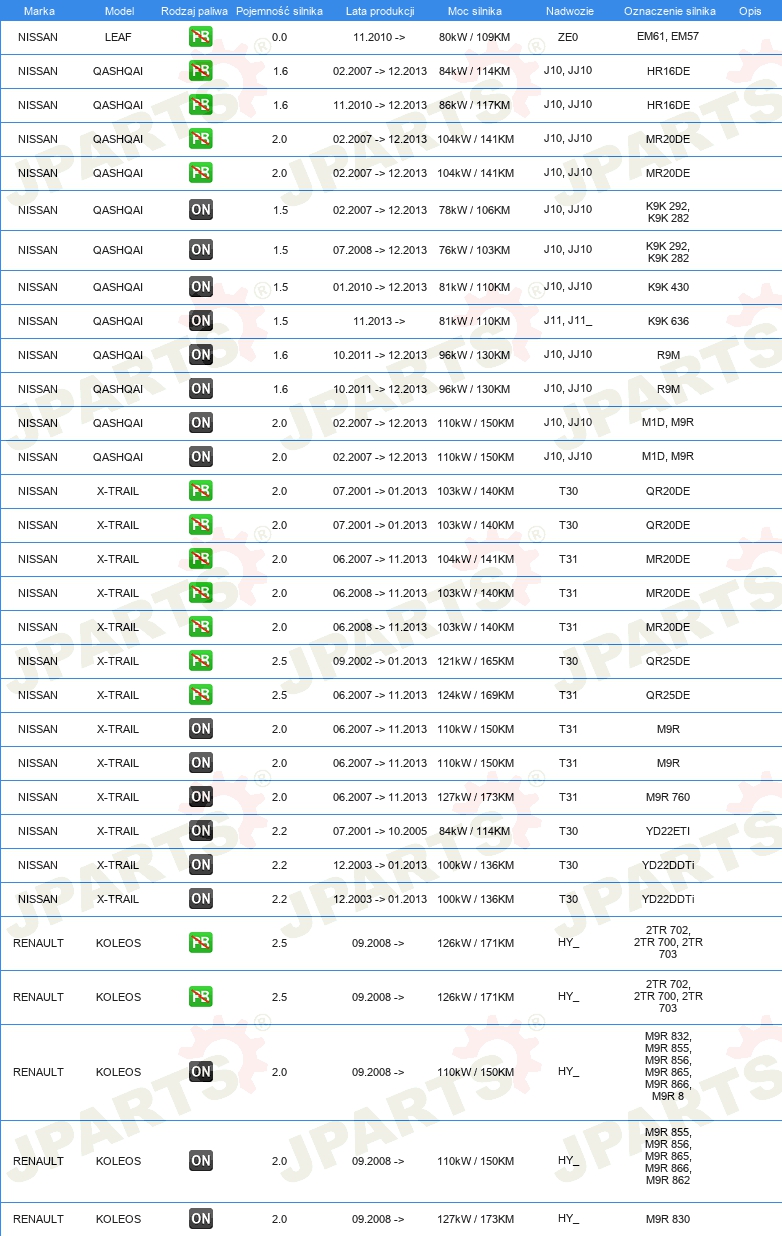Click the ON fuel icon in the M9R 760 row

pos(200,797)
